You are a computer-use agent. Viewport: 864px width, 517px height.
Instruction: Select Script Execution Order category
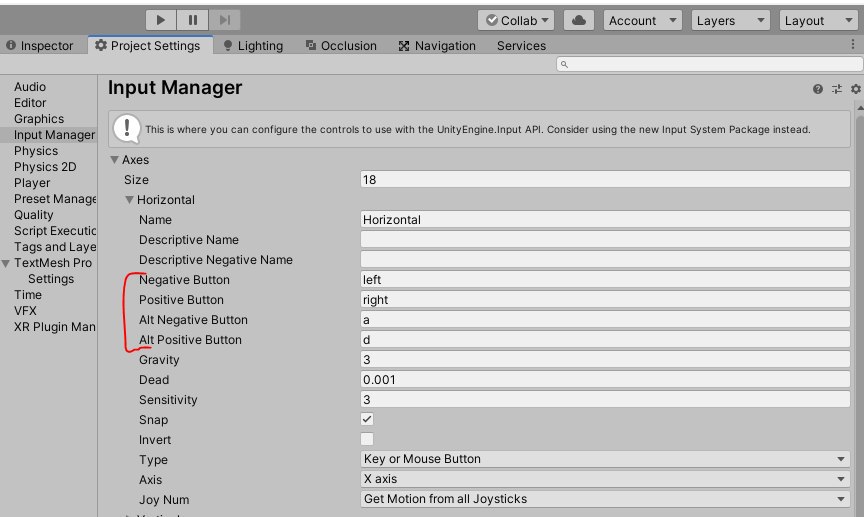pos(55,231)
